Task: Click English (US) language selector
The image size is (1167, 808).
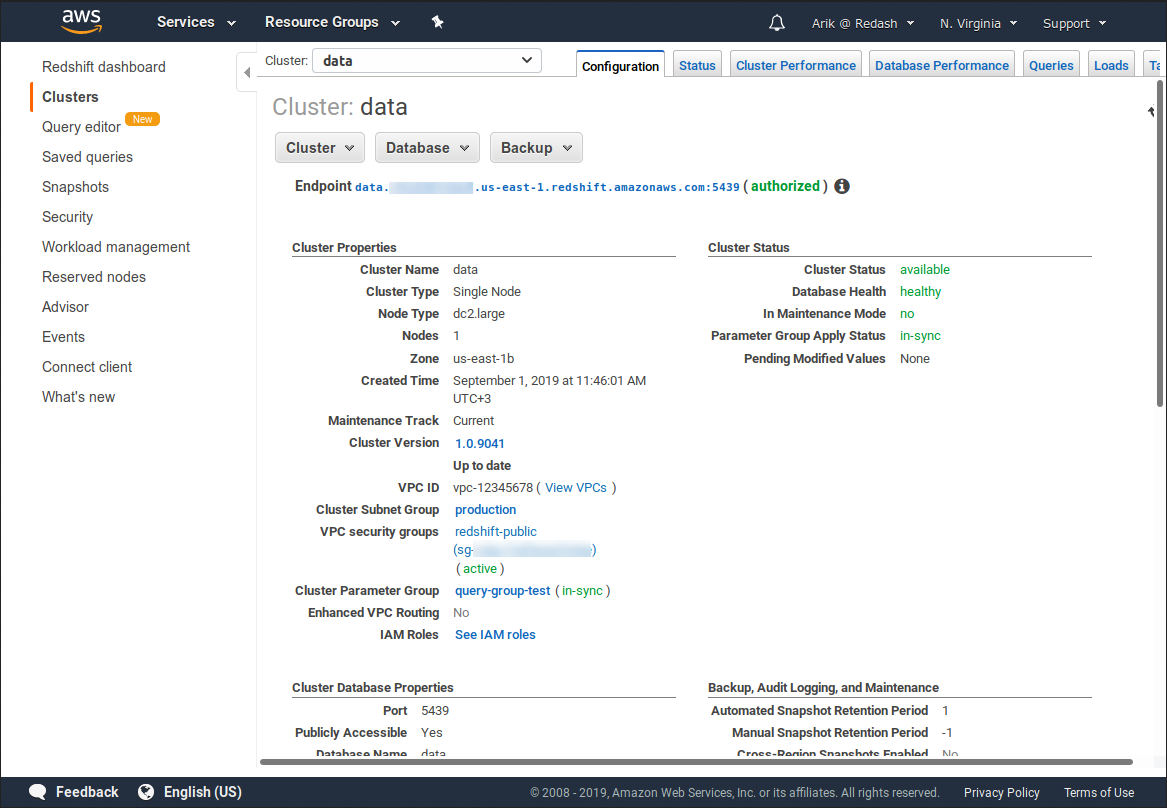Action: pyautogui.click(x=191, y=792)
